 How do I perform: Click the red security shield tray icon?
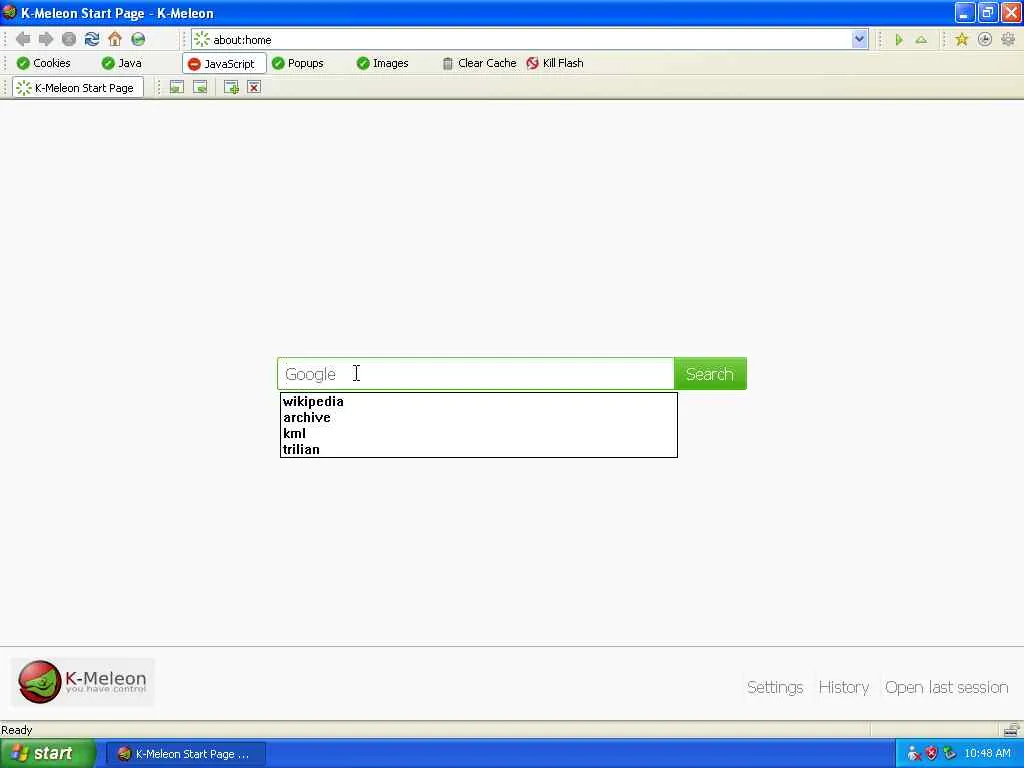pyautogui.click(x=932, y=754)
